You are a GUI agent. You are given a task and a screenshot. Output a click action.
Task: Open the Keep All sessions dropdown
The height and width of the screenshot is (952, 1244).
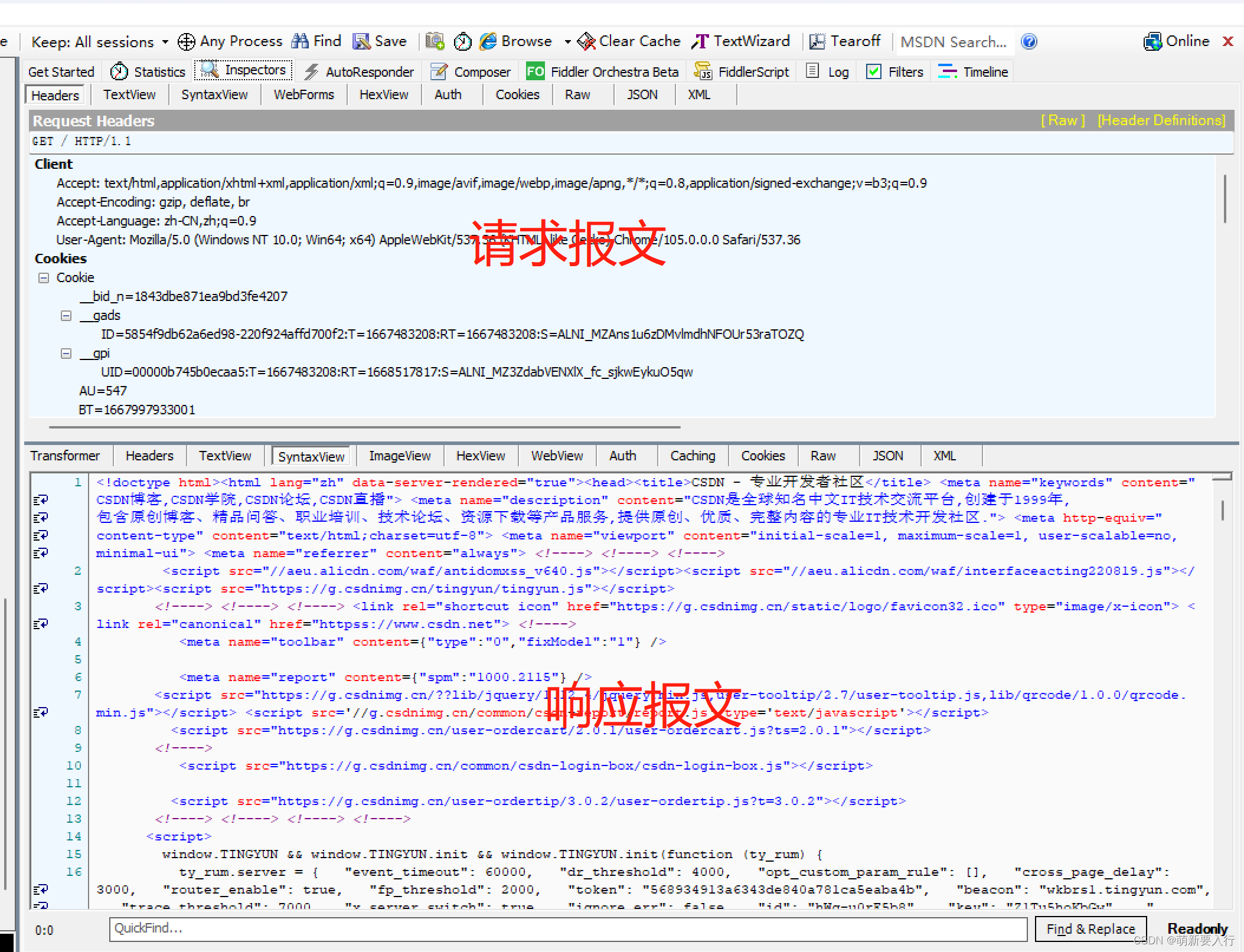165,42
